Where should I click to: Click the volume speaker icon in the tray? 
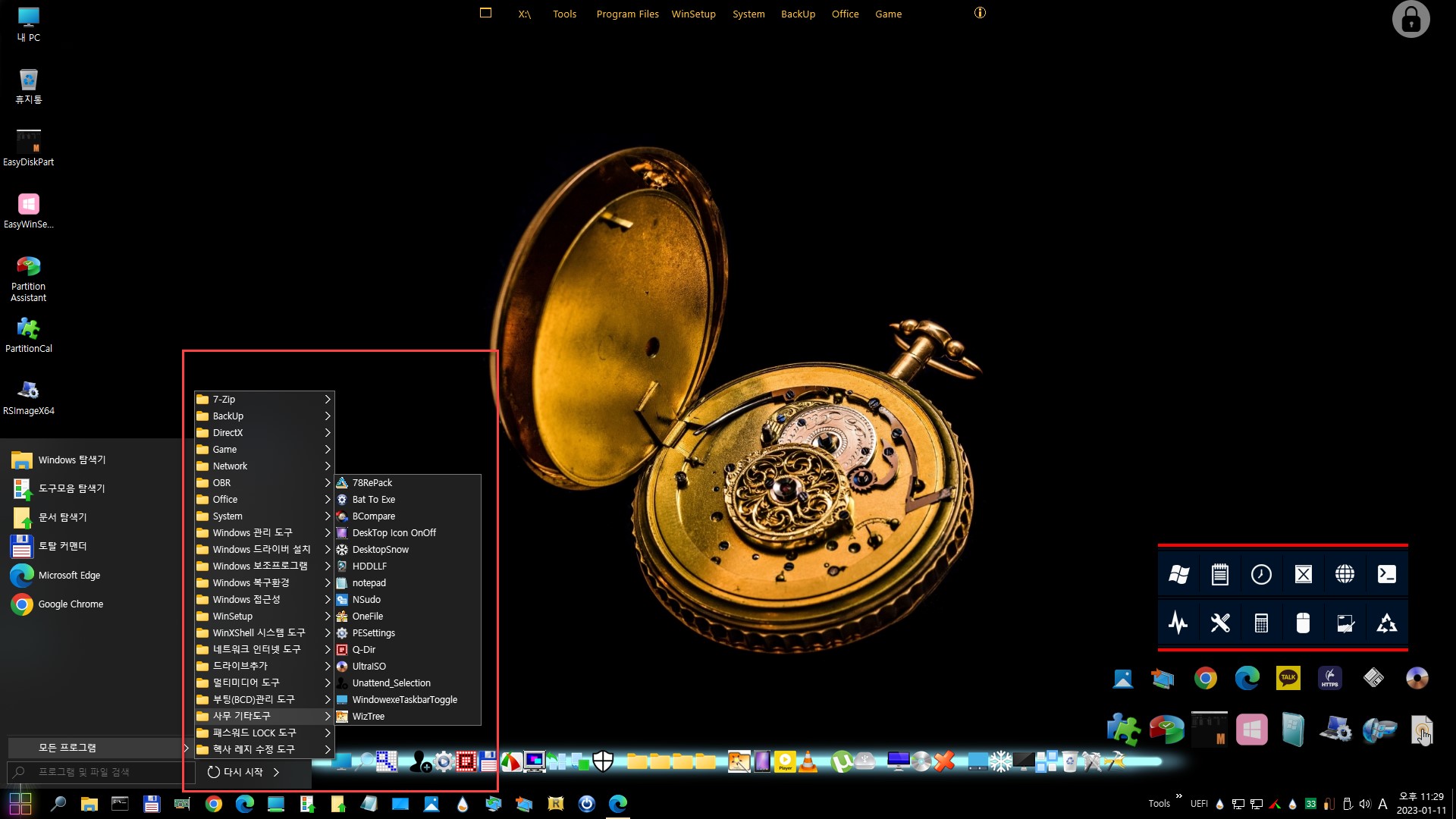click(x=1365, y=804)
